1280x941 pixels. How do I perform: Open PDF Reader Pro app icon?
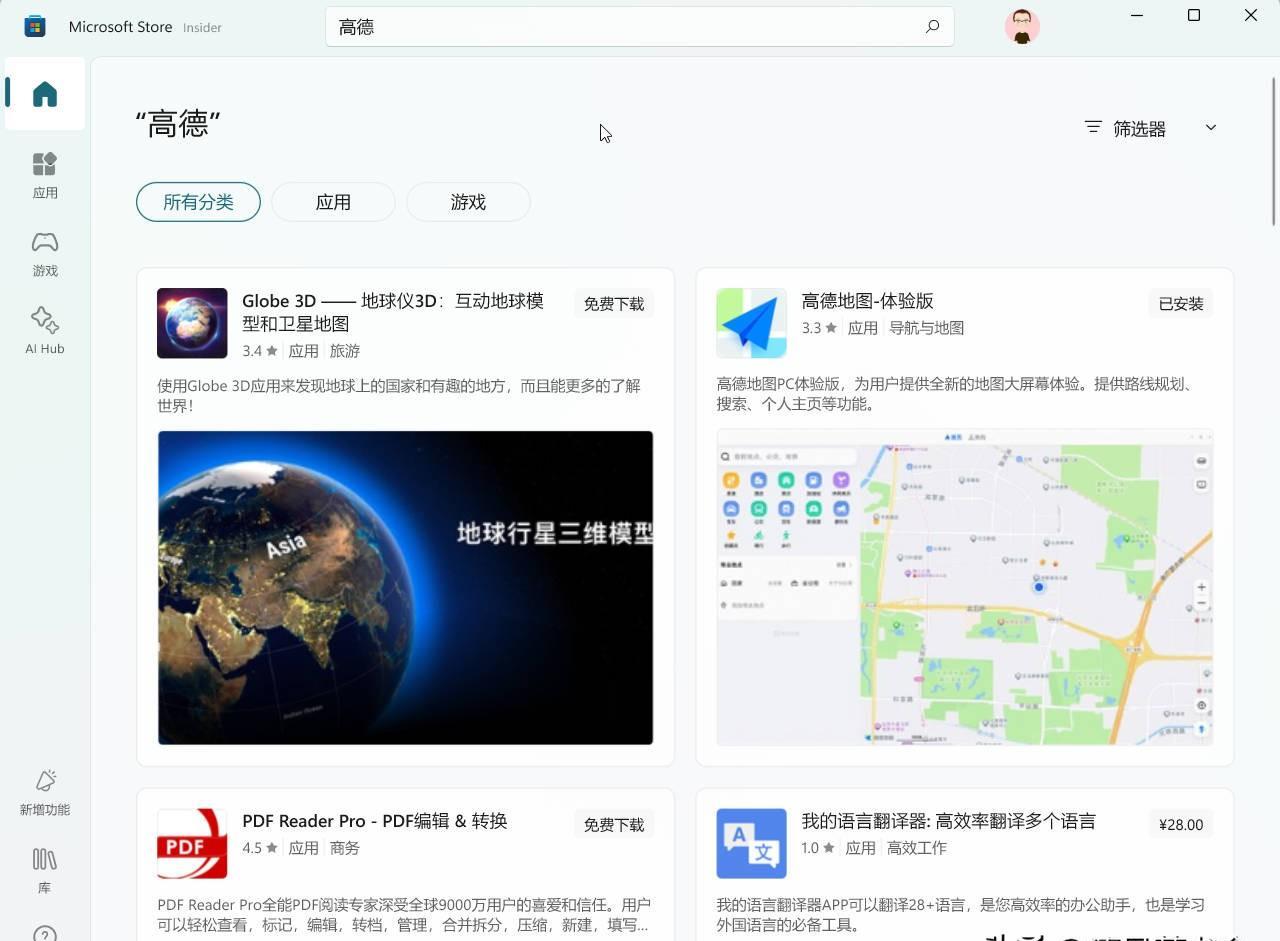click(x=192, y=843)
